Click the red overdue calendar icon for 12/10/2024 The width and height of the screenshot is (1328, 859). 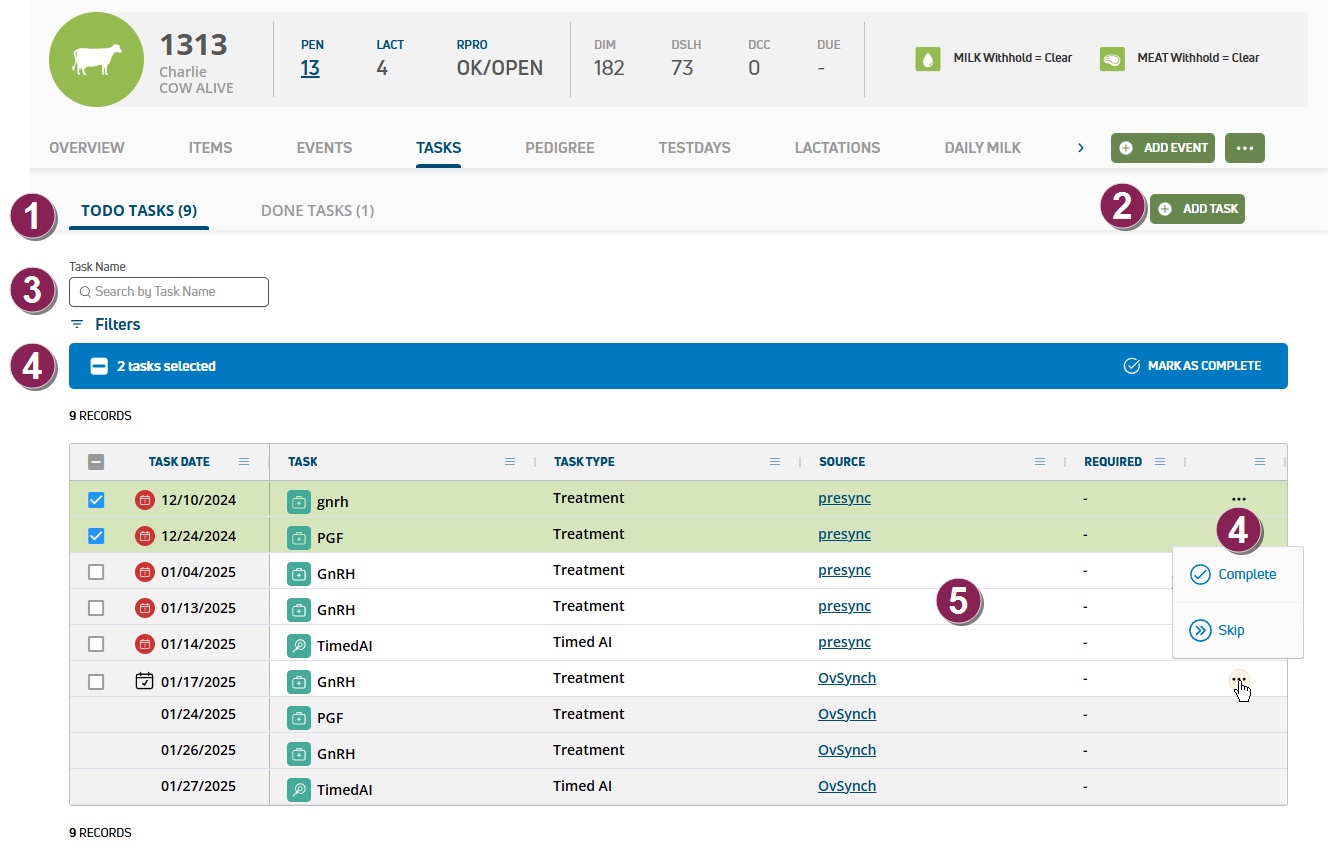tap(145, 500)
